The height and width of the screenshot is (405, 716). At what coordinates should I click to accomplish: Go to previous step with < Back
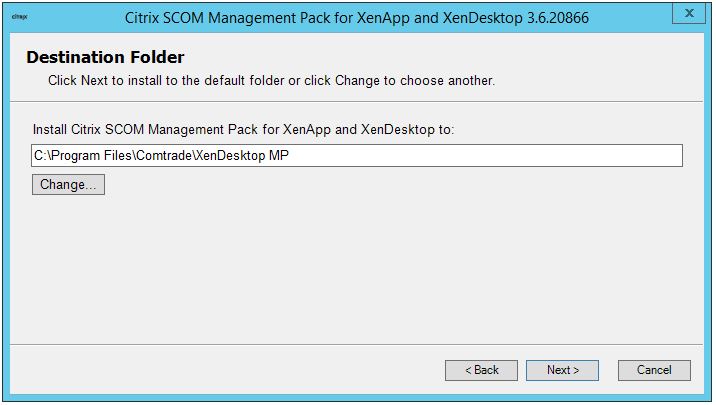tap(481, 370)
